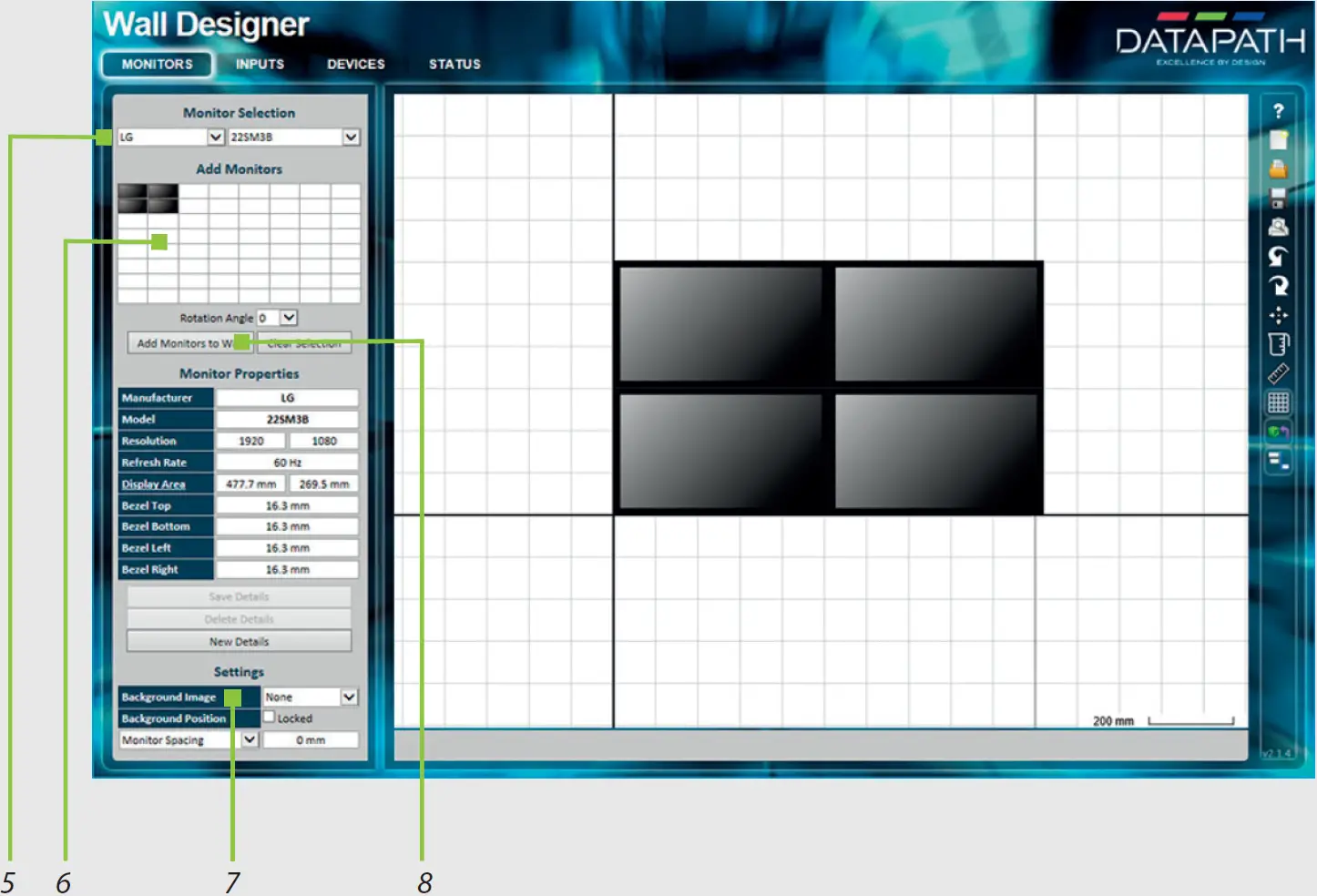Screen dimensions: 1317x896
Task: Activate the pan/move tool icon
Action: (x=1280, y=316)
